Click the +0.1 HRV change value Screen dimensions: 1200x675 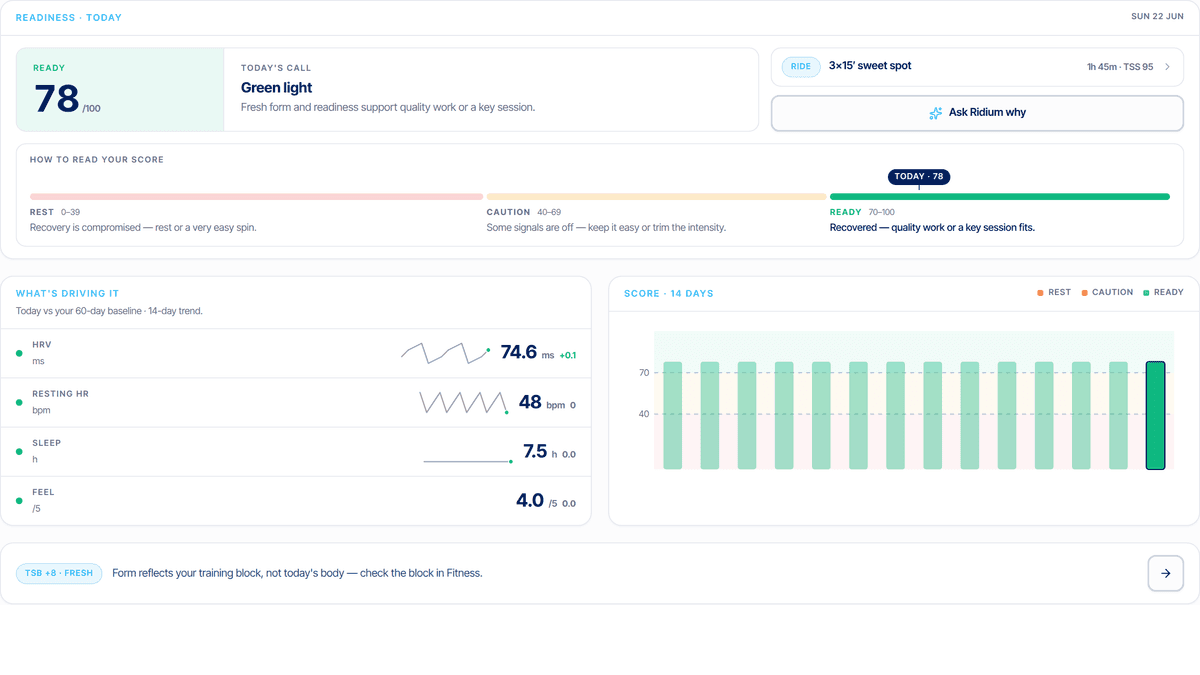coord(567,355)
